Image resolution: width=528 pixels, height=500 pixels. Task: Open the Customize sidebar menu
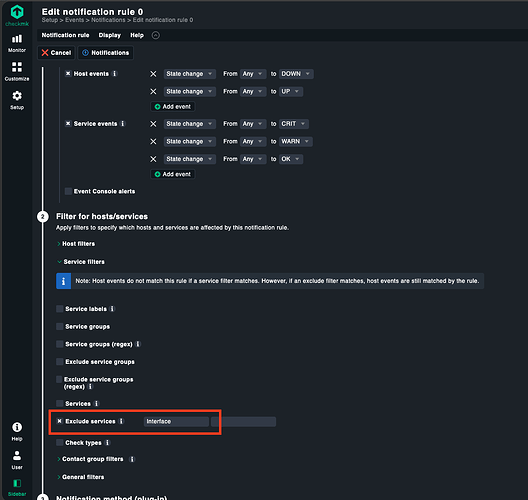point(17,71)
